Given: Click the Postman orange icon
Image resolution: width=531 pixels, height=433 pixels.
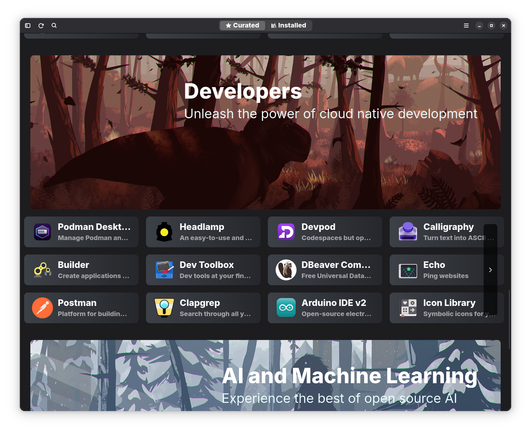Looking at the screenshot, I should pos(42,308).
